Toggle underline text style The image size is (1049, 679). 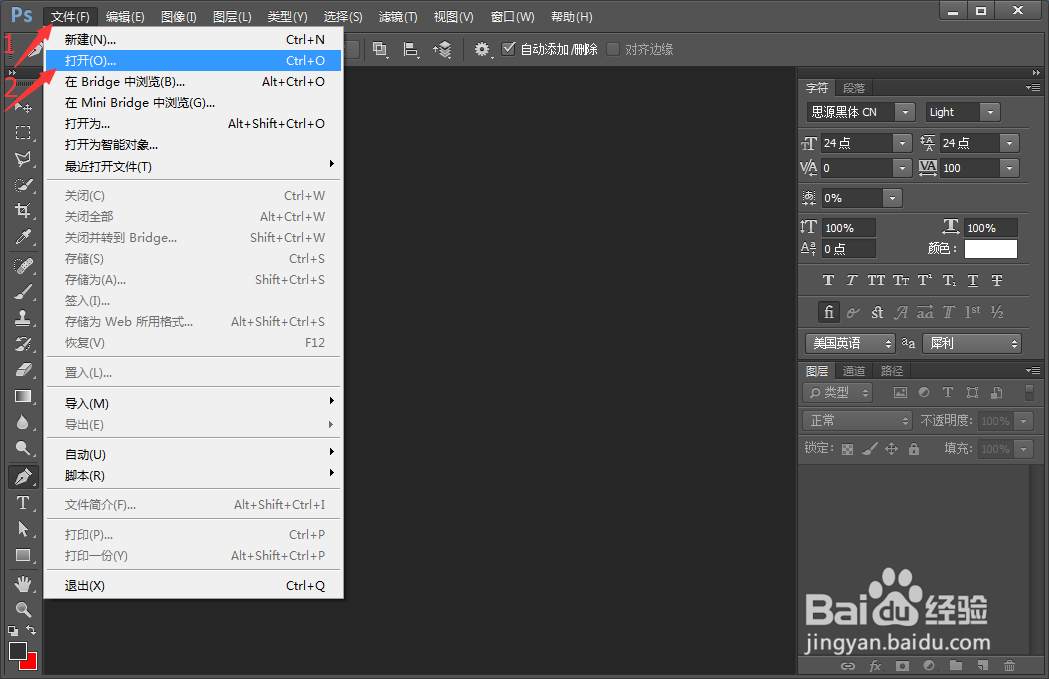click(973, 280)
